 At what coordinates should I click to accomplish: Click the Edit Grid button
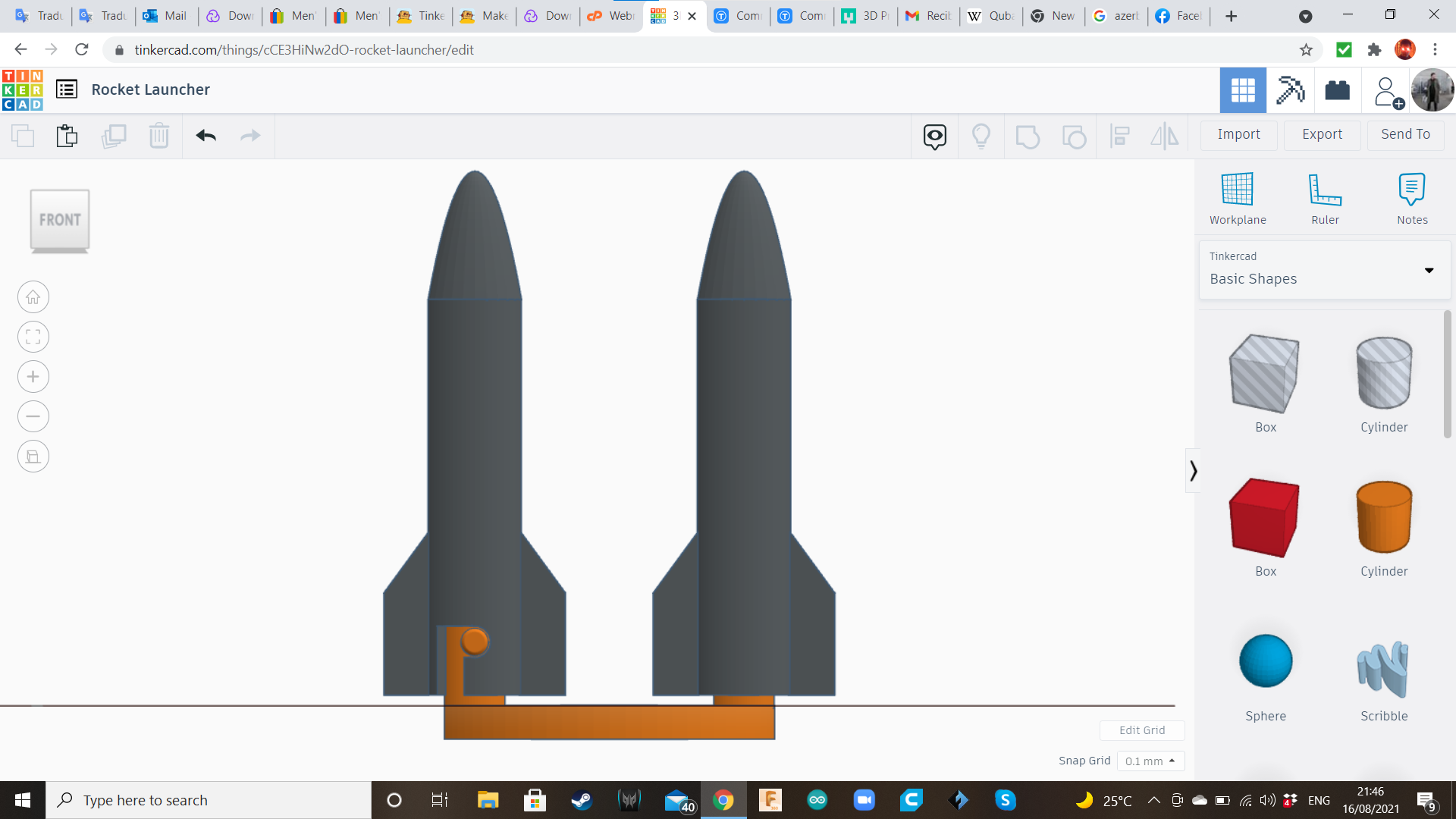[x=1142, y=730]
